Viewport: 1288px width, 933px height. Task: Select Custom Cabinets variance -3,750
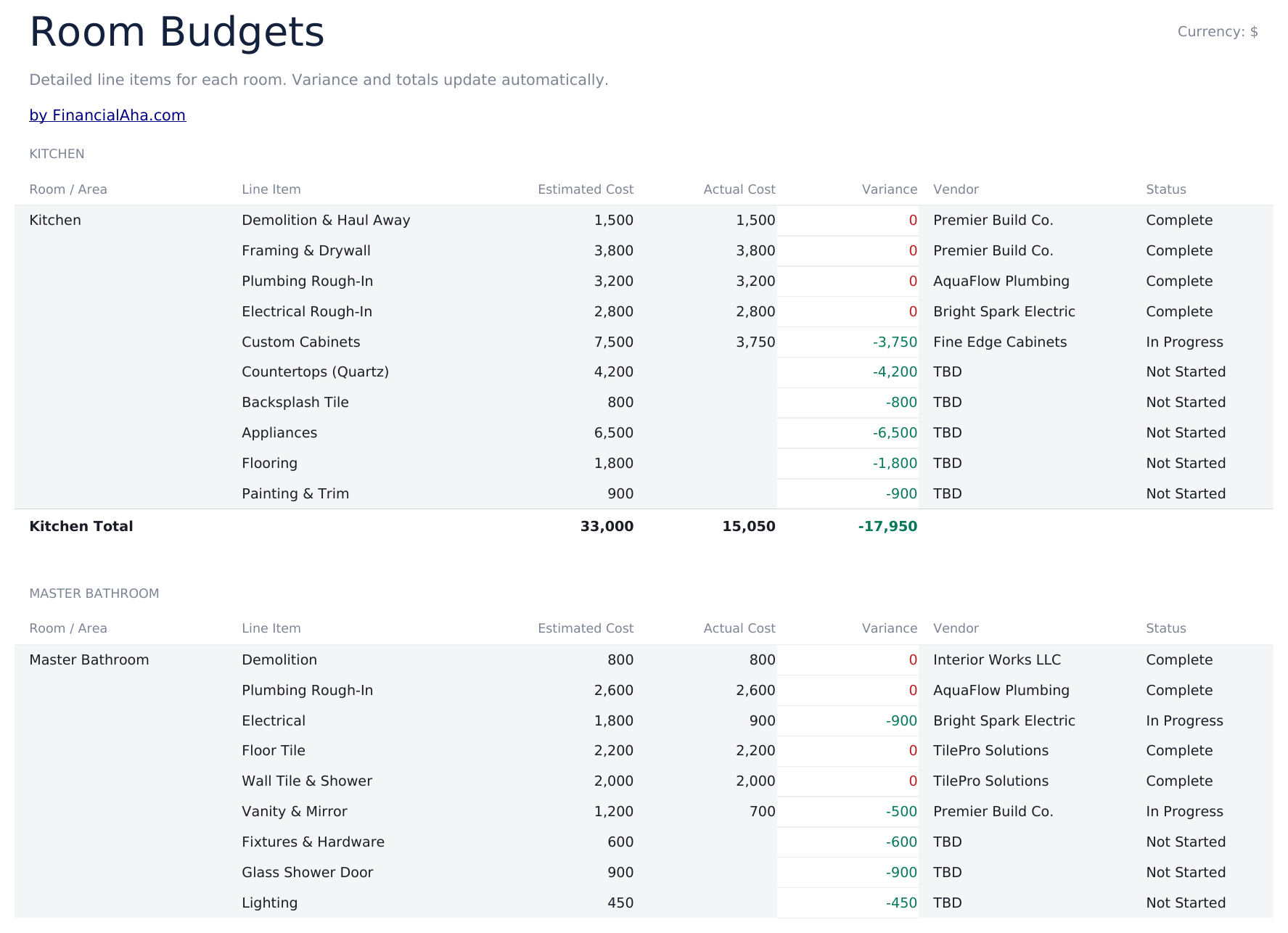point(895,342)
